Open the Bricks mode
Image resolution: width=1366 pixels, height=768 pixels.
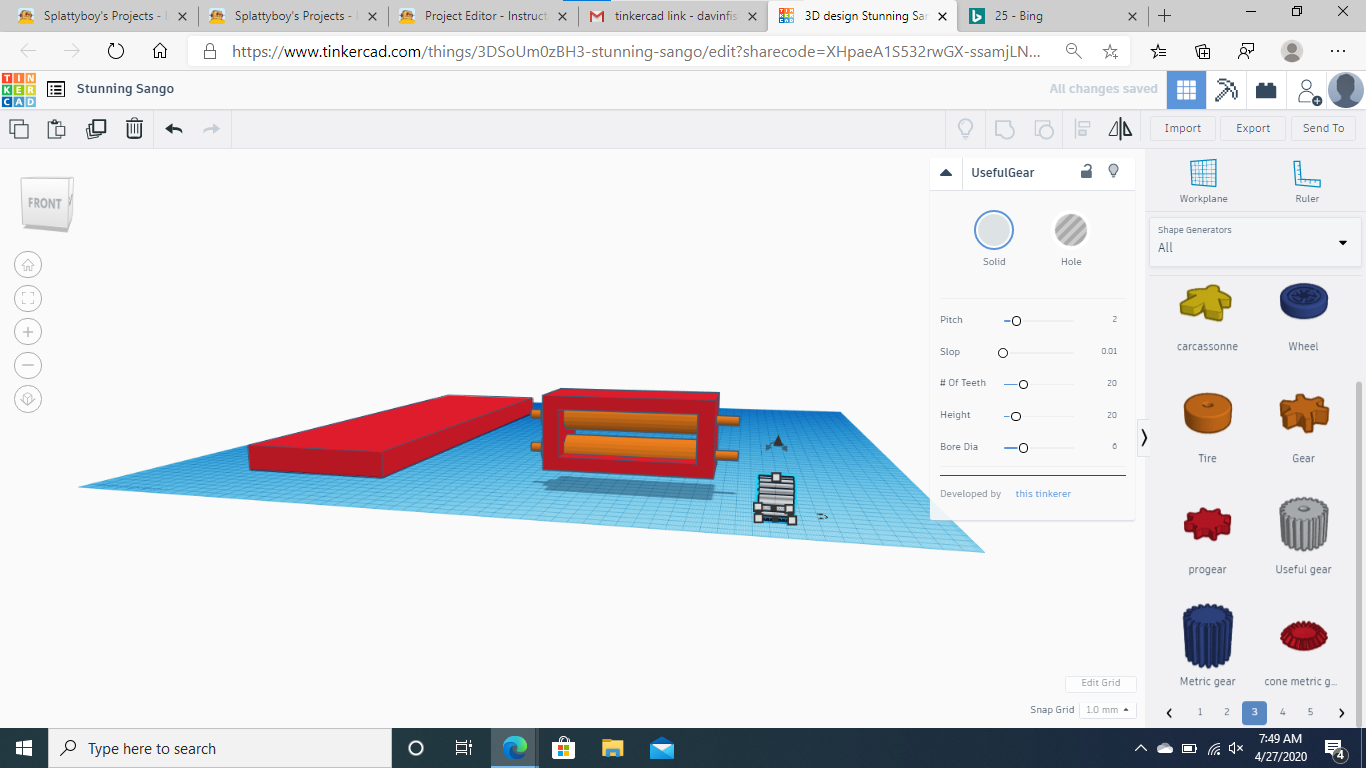[x=1266, y=89]
